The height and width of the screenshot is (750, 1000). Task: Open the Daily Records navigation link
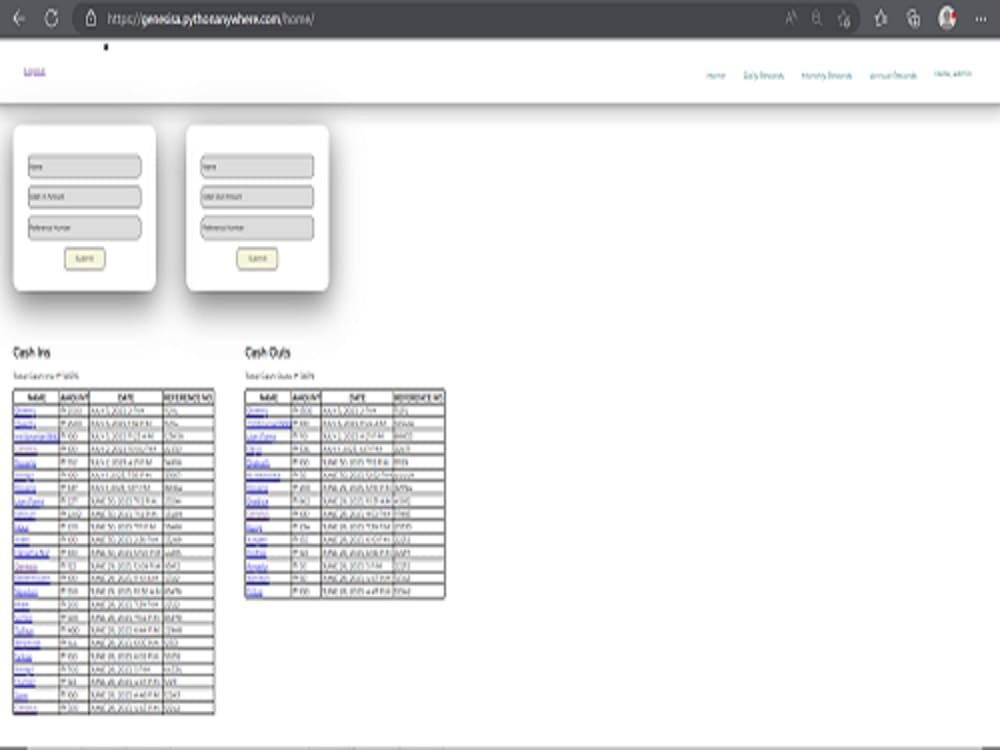(763, 75)
